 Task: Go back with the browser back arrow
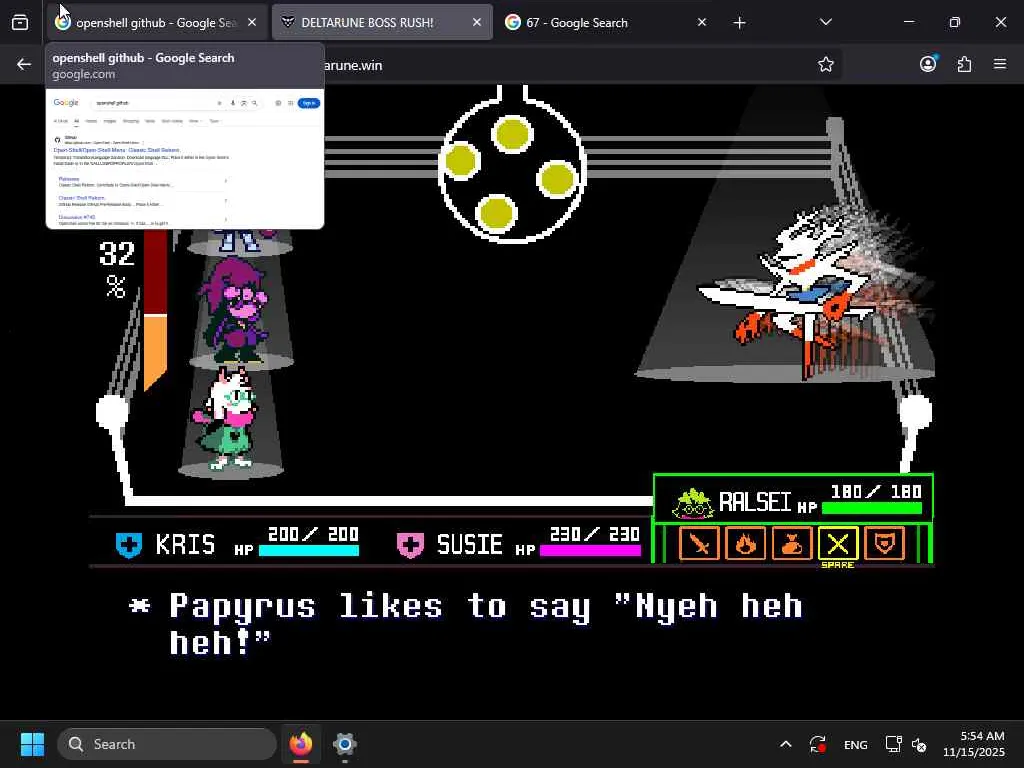coord(24,65)
